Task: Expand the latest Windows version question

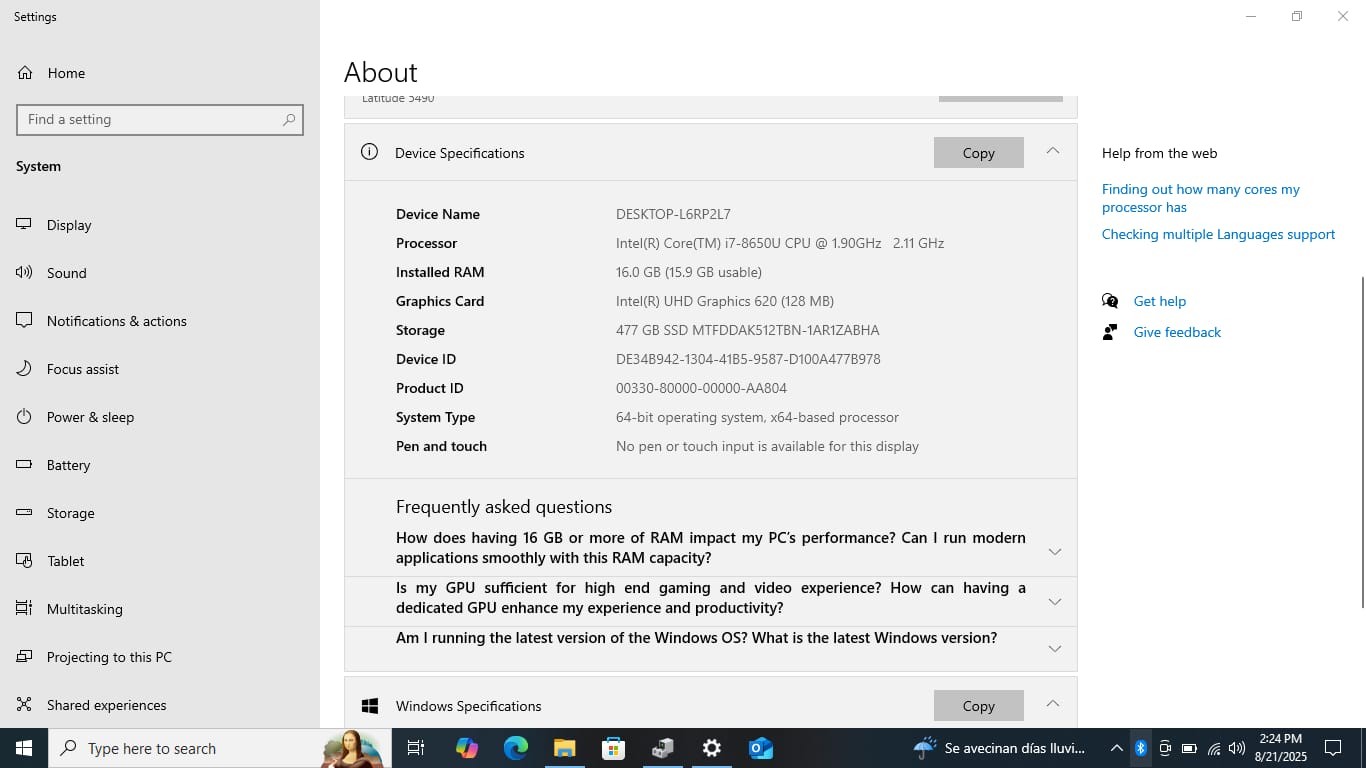Action: pyautogui.click(x=1054, y=649)
